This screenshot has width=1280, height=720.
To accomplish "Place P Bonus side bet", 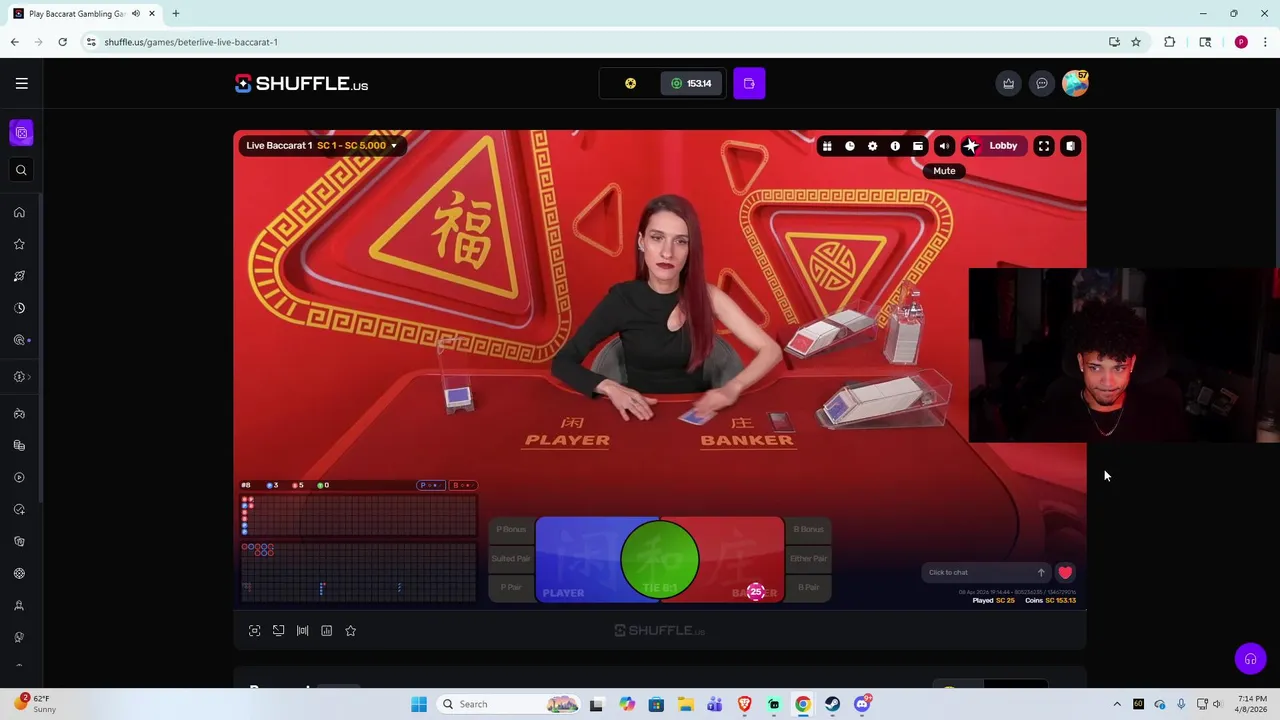I will point(511,529).
